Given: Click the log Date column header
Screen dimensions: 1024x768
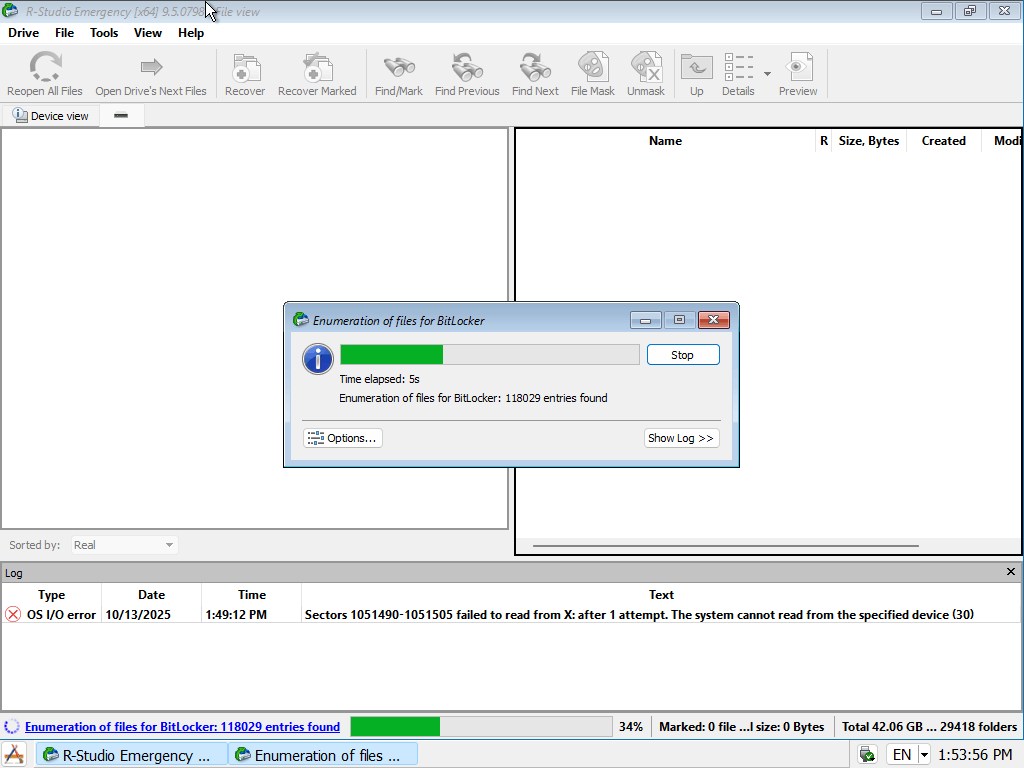Looking at the screenshot, I should [152, 595].
